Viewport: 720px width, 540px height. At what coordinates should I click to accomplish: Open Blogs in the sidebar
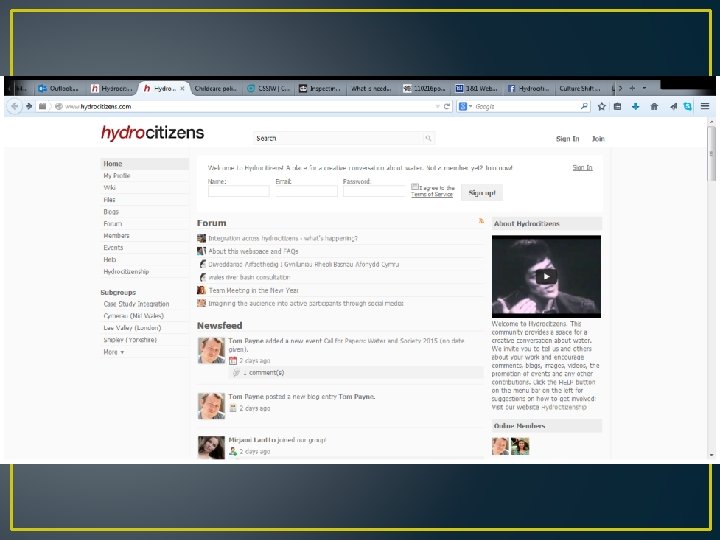111,212
